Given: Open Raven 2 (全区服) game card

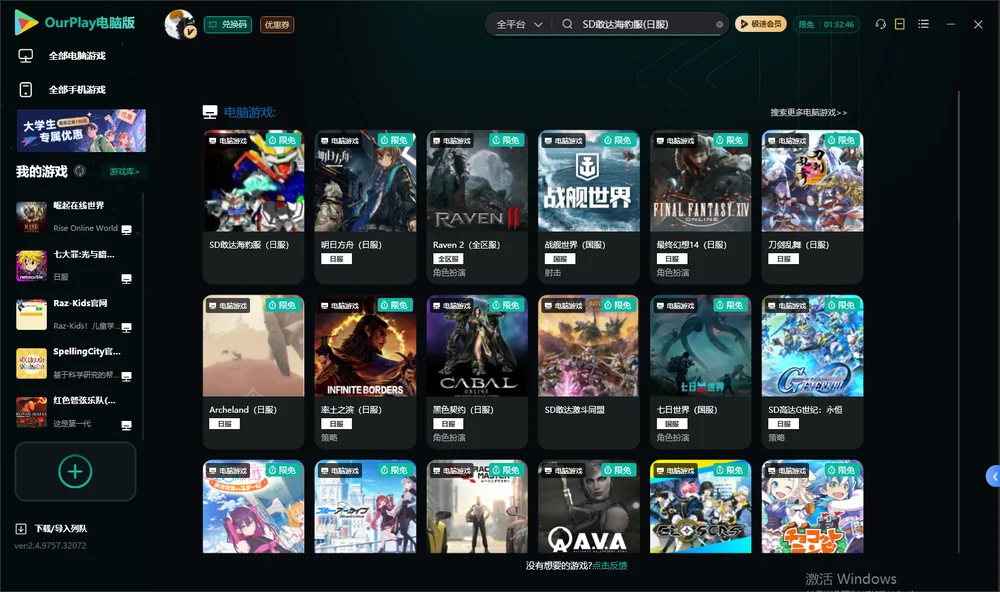Looking at the screenshot, I should [477, 207].
